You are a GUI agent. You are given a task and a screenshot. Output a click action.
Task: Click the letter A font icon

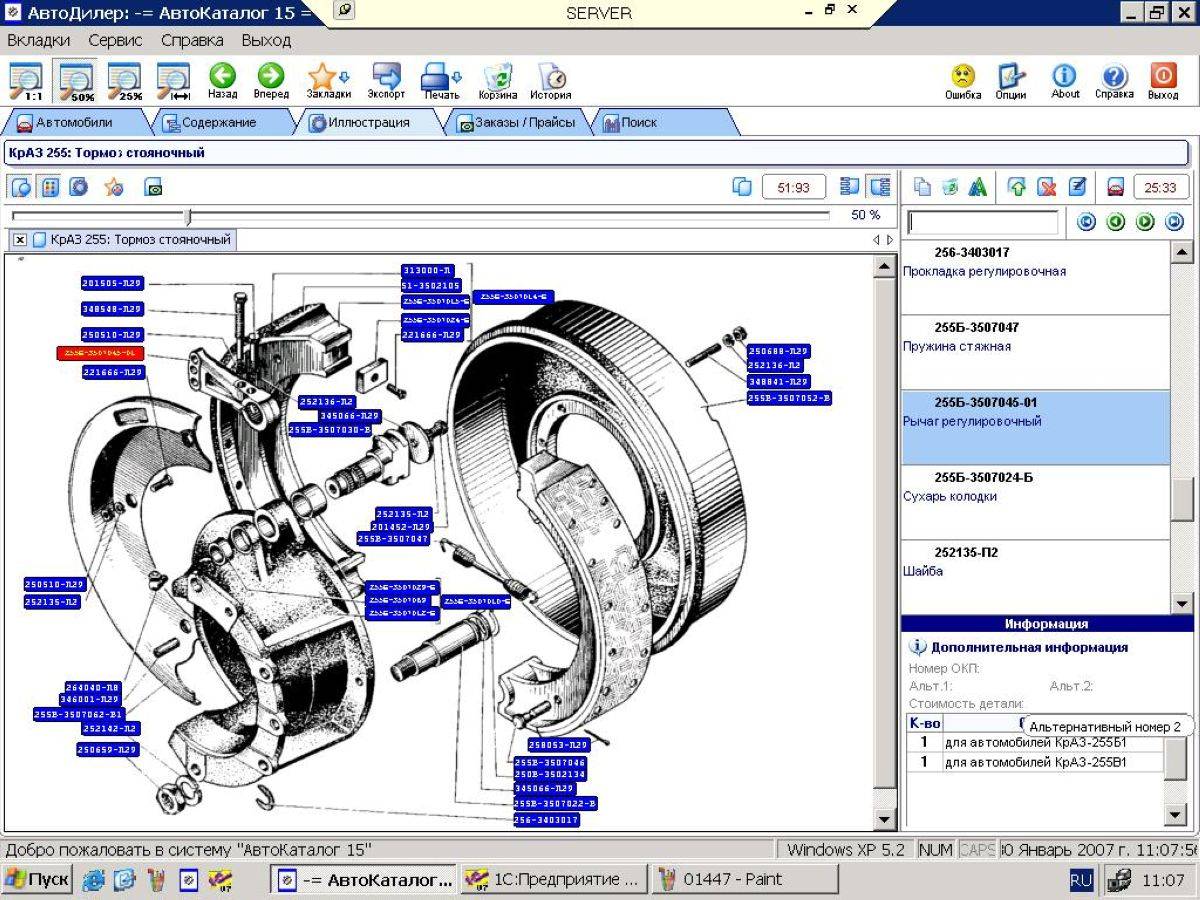coord(978,187)
